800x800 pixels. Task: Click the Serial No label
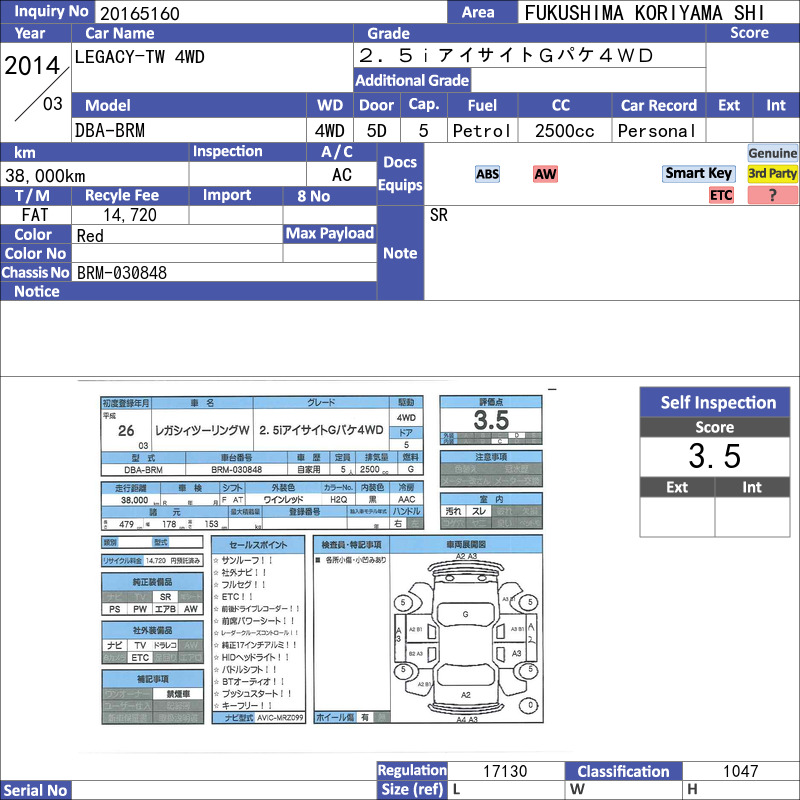(x=36, y=790)
